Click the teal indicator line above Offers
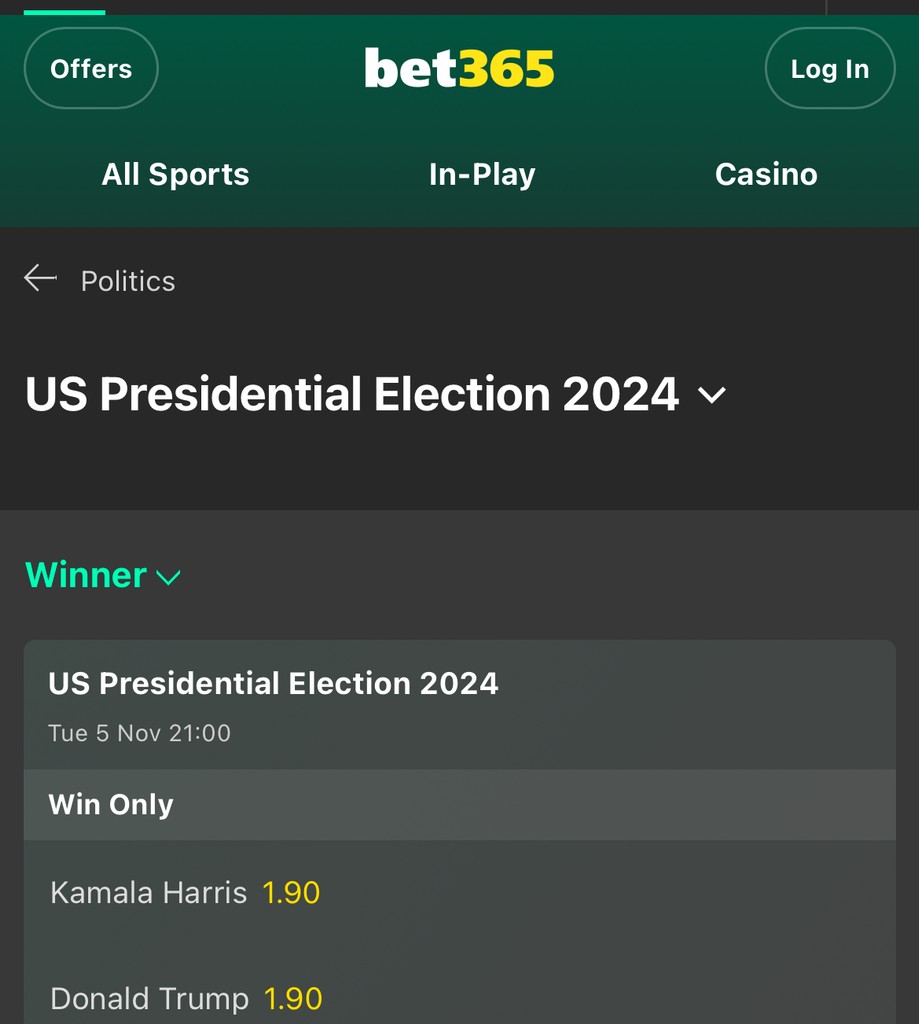Screen dimensions: 919x1024 pyautogui.click(x=64, y=12)
